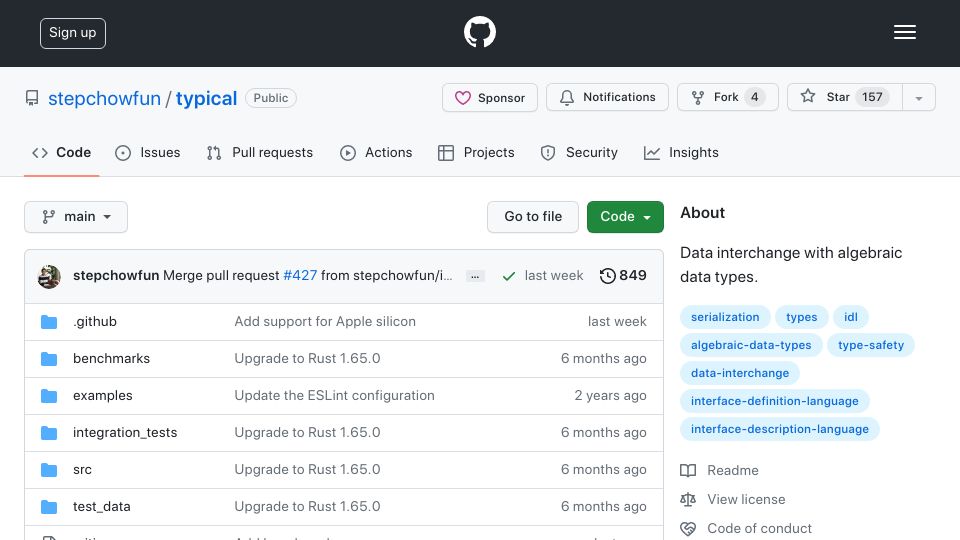Open the hamburger navigation menu

pos(904,32)
